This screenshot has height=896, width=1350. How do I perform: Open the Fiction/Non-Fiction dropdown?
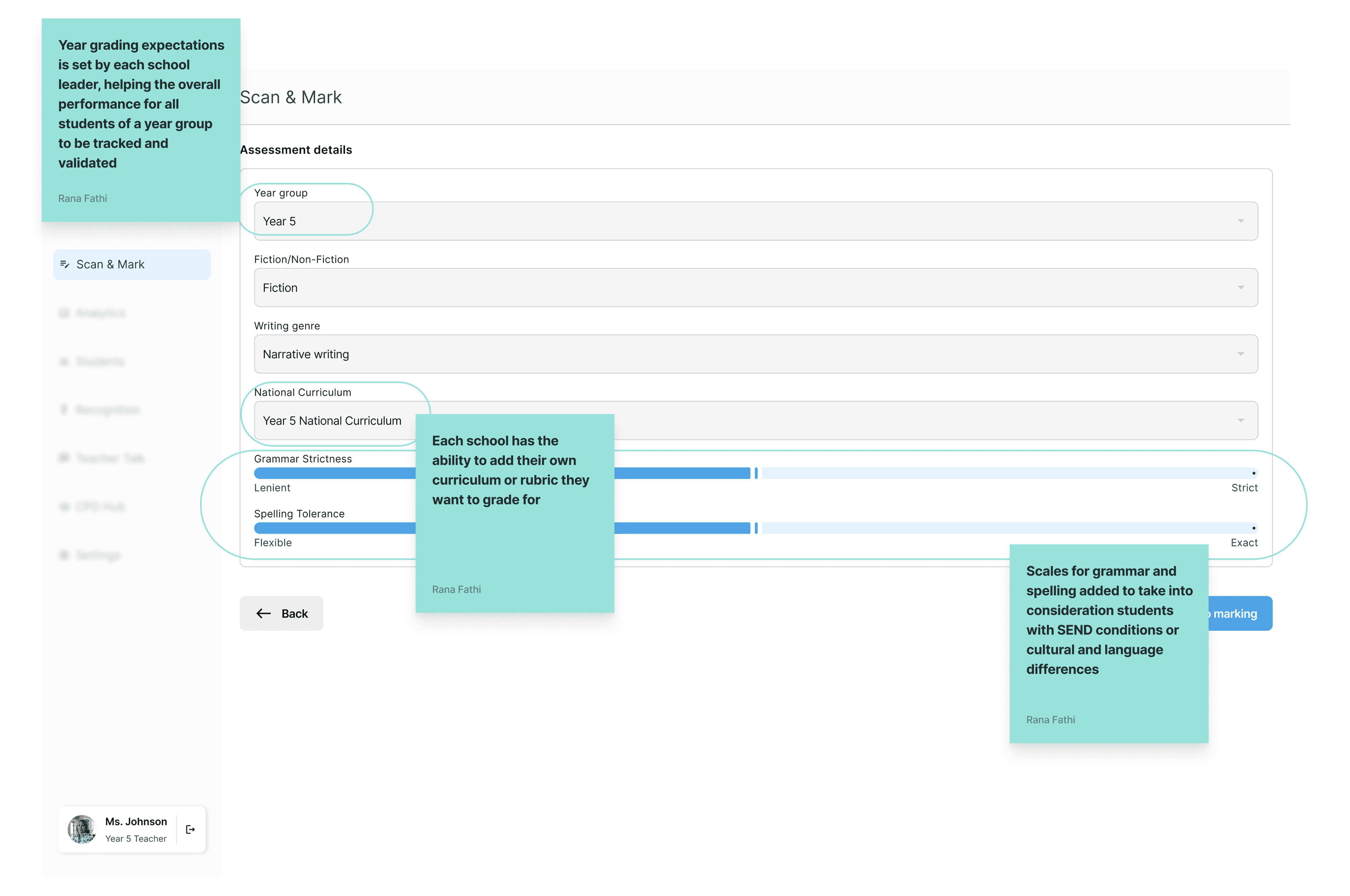[x=1240, y=288]
